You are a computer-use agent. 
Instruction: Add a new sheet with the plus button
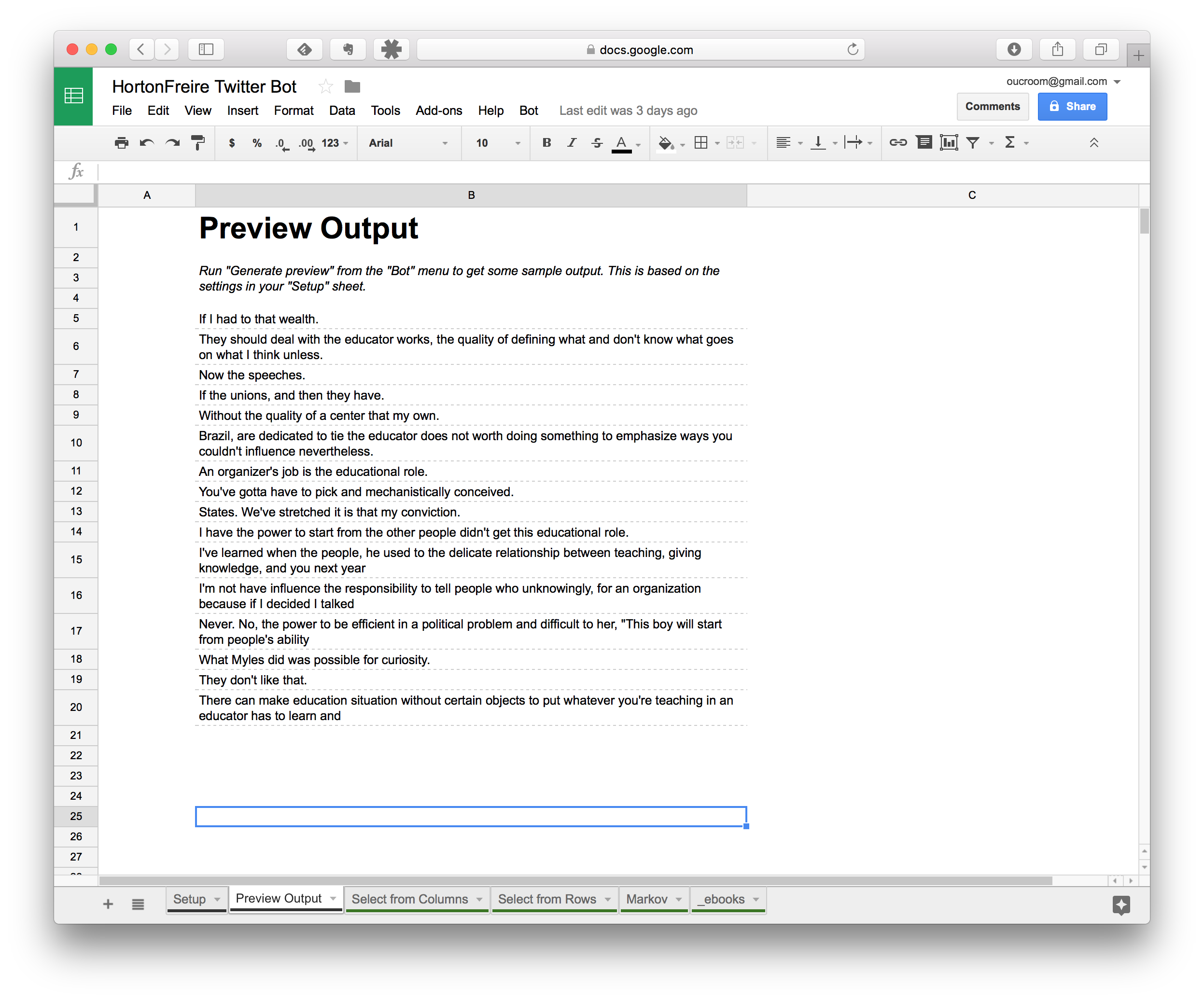click(x=108, y=904)
